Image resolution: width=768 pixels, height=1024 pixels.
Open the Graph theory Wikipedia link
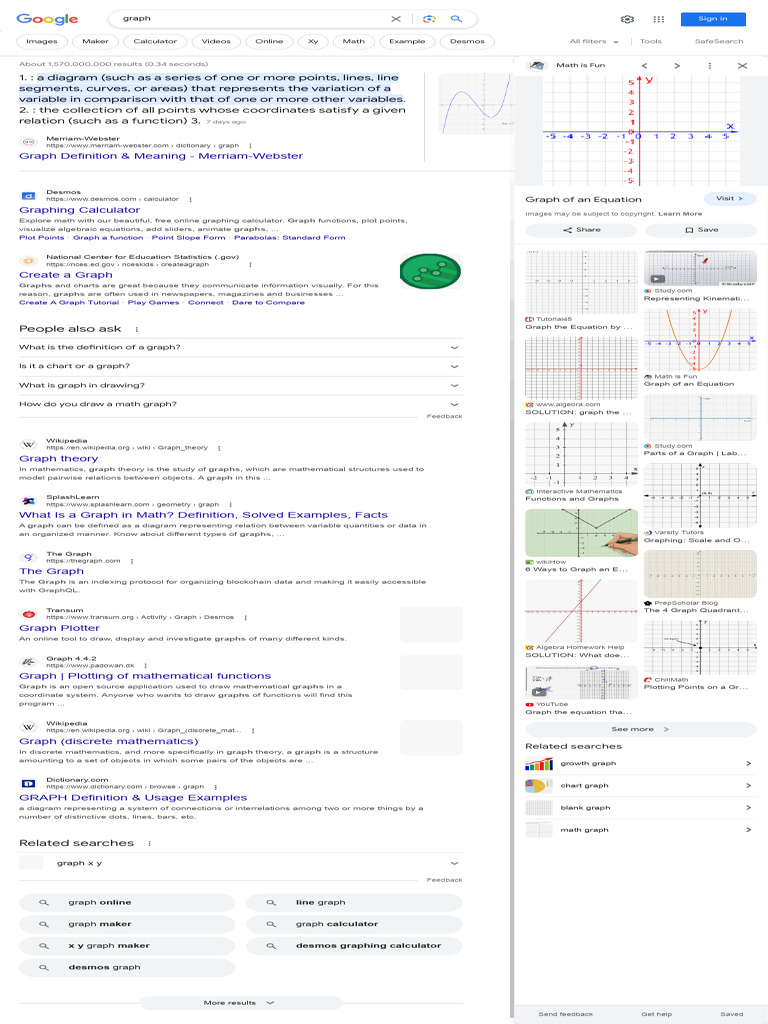(x=59, y=458)
